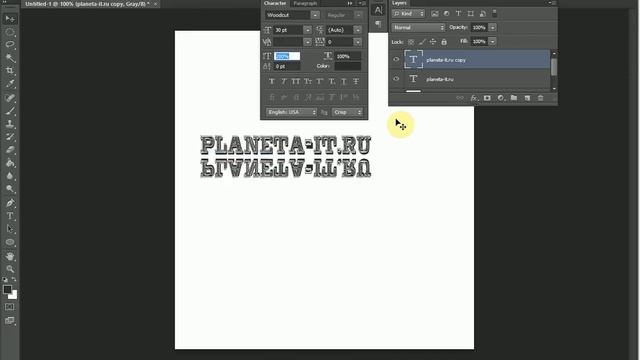
Task: Open the kerning dropdown
Action: (307, 42)
